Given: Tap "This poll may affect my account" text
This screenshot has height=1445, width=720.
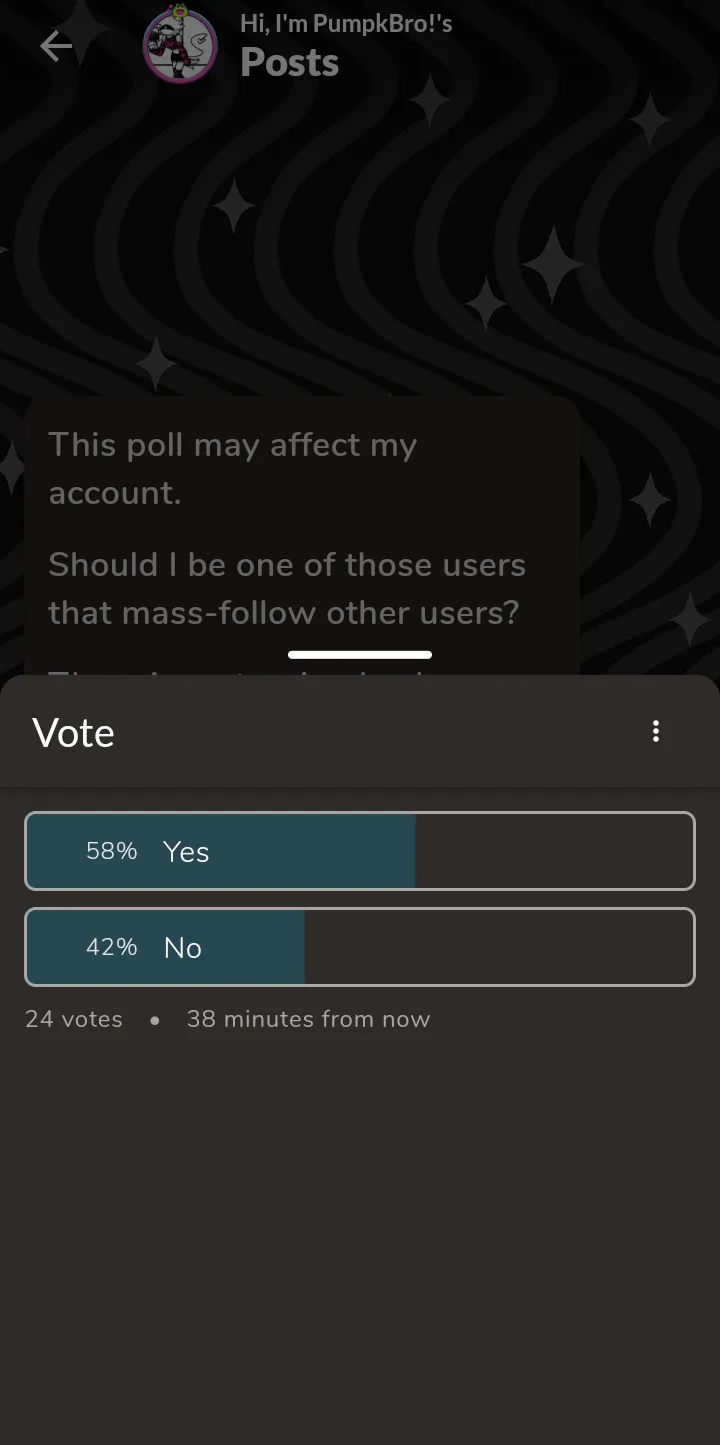Looking at the screenshot, I should (x=233, y=468).
